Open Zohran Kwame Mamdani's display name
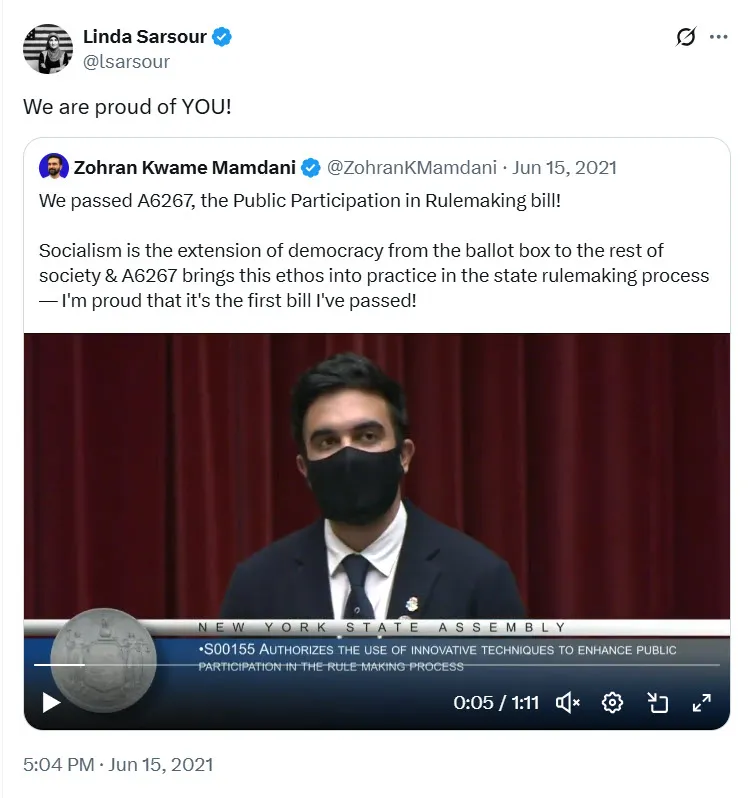The image size is (748, 798). click(x=185, y=167)
